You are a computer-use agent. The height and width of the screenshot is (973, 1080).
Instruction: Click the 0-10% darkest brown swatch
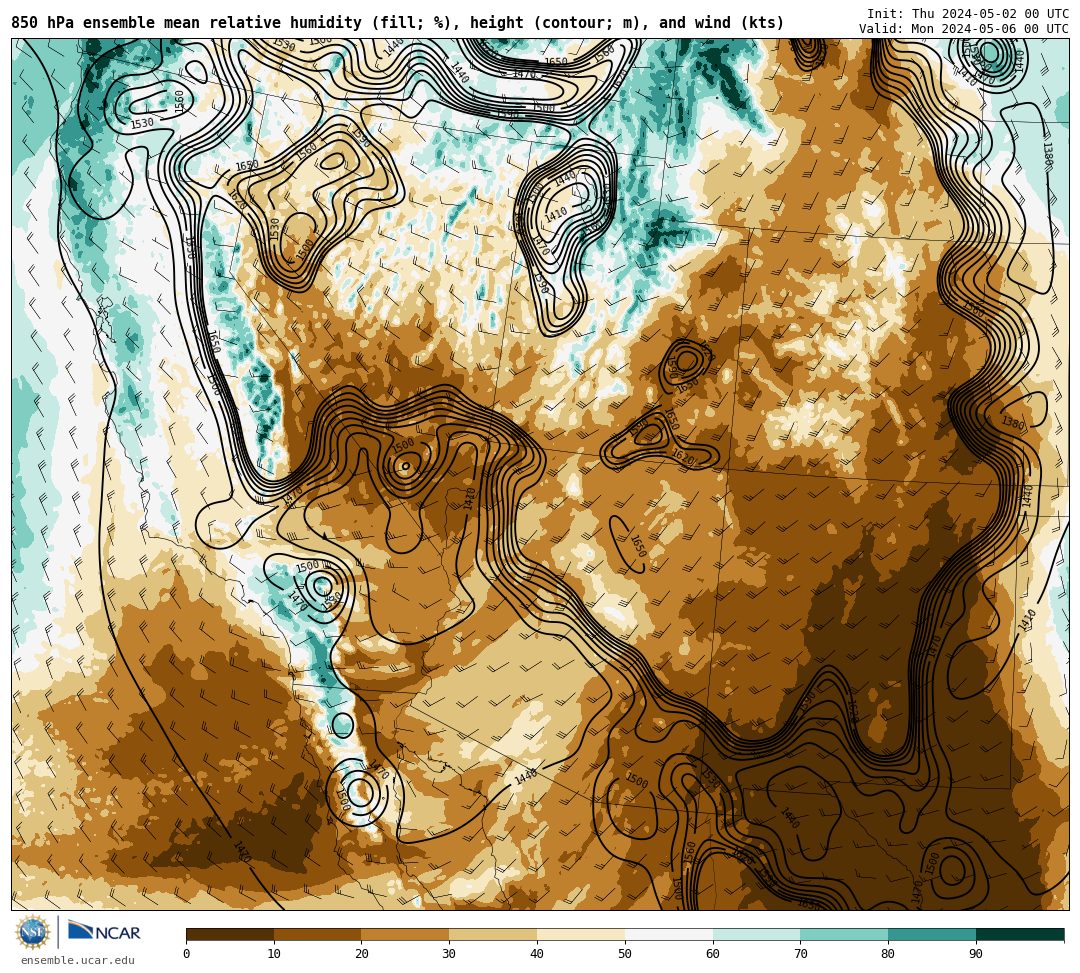230,934
